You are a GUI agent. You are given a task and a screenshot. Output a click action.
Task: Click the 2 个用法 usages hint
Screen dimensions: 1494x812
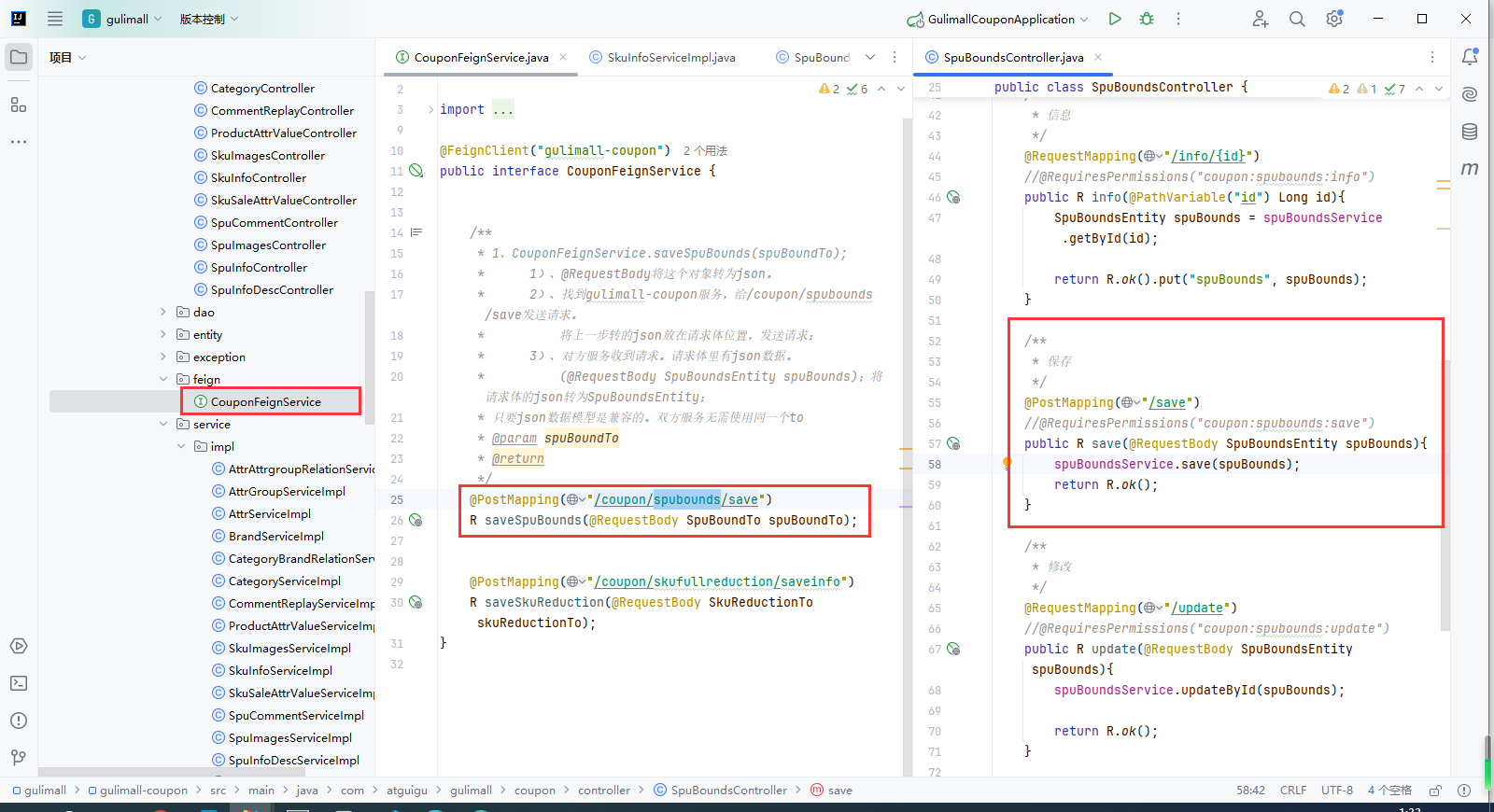point(705,150)
